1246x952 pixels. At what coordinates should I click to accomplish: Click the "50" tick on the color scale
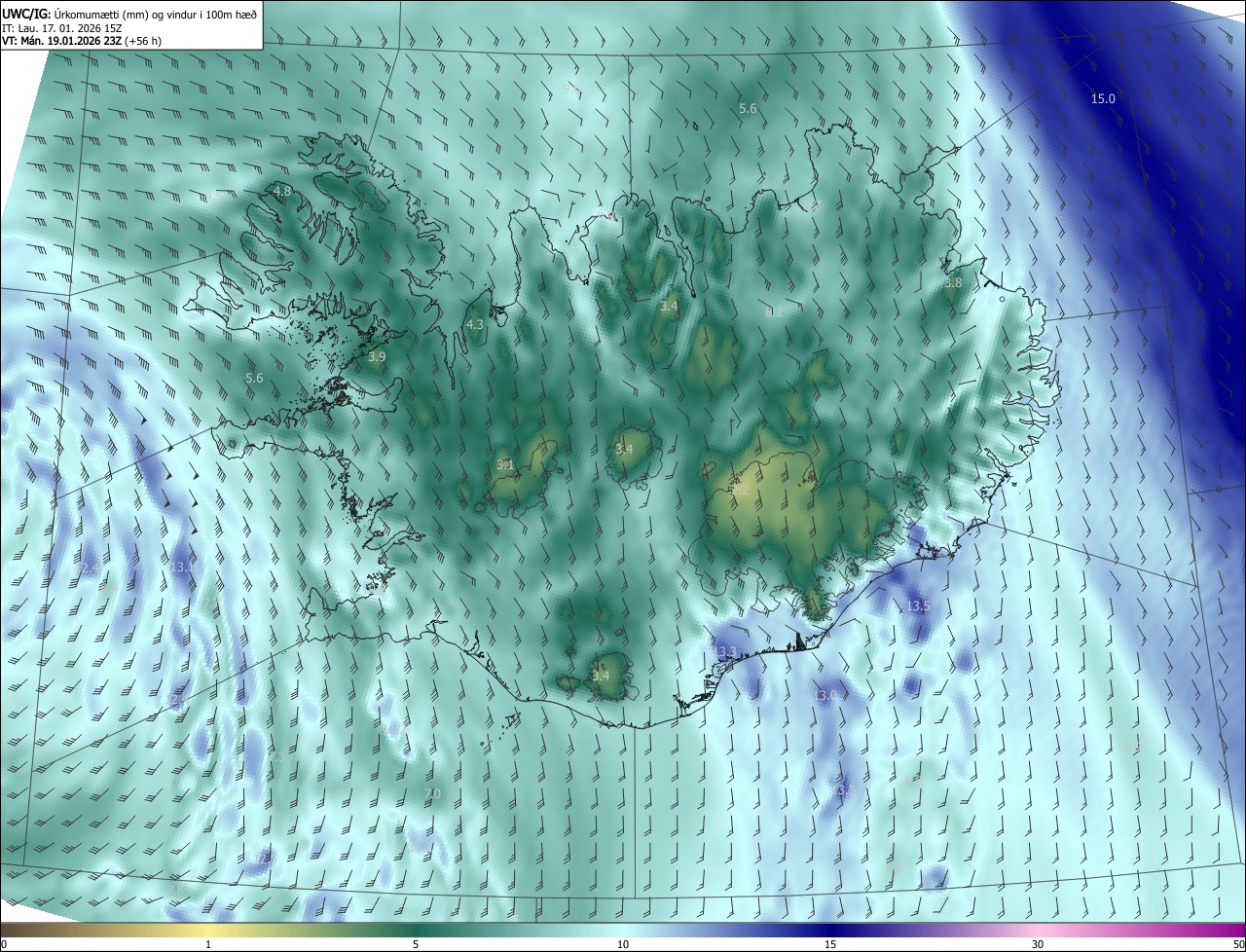click(1238, 944)
